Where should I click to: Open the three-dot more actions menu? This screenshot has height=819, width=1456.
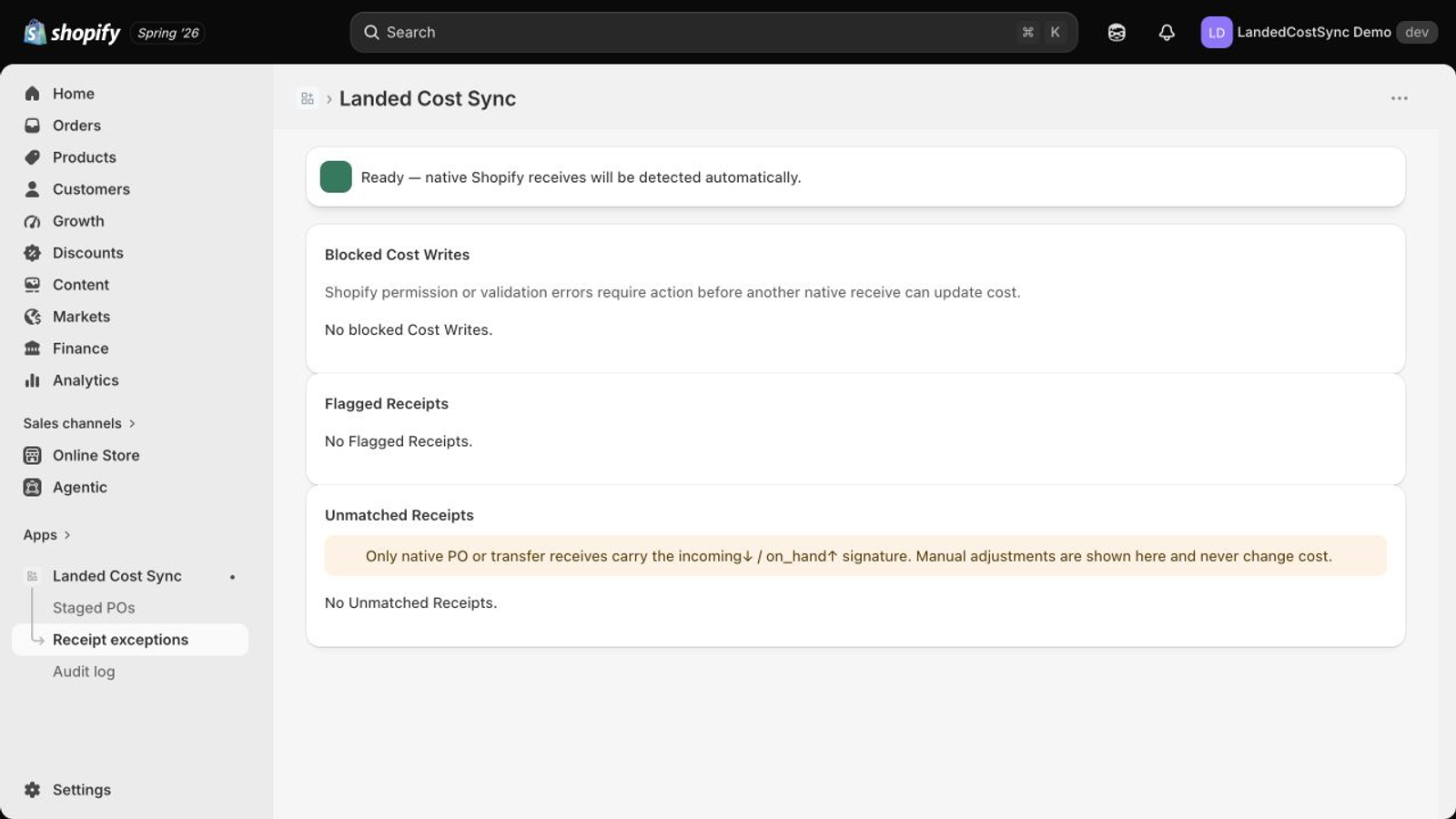pyautogui.click(x=1400, y=98)
